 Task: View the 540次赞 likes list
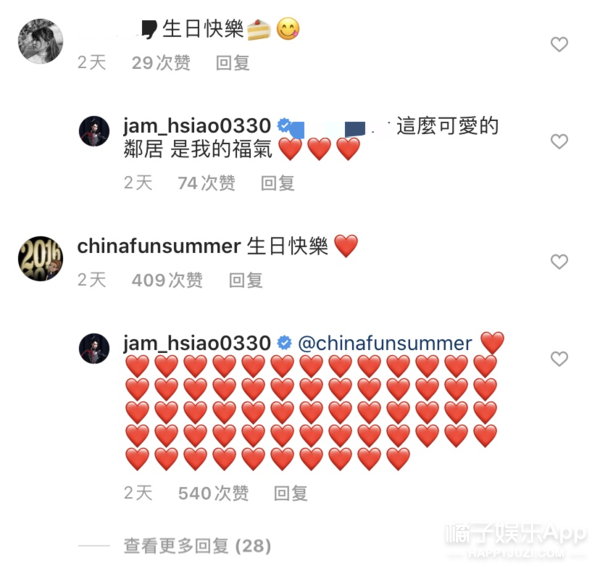tap(213, 493)
